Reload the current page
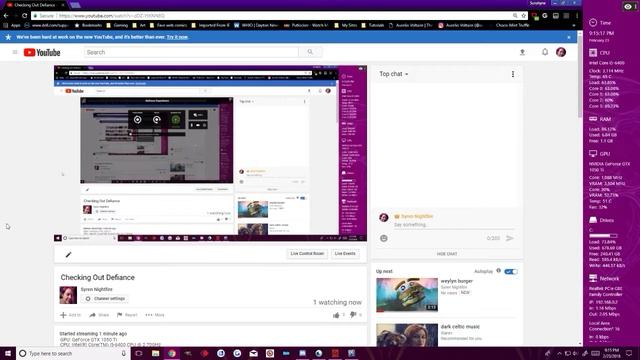The width and height of the screenshot is (640, 360). (x=24, y=16)
